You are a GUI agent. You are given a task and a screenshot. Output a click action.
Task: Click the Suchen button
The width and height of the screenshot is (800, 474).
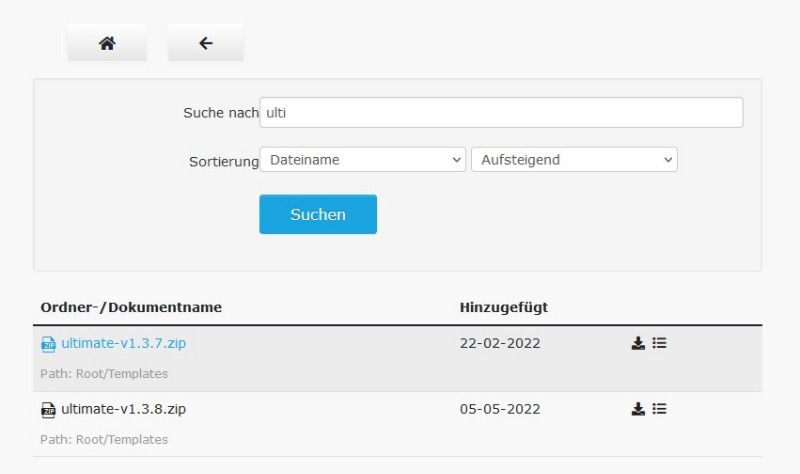click(x=318, y=214)
